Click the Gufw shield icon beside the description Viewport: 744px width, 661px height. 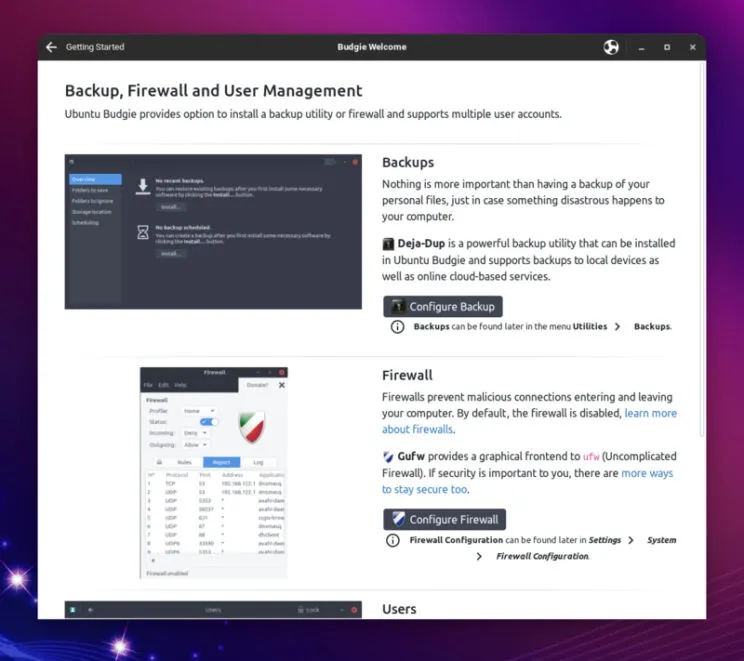coord(388,457)
